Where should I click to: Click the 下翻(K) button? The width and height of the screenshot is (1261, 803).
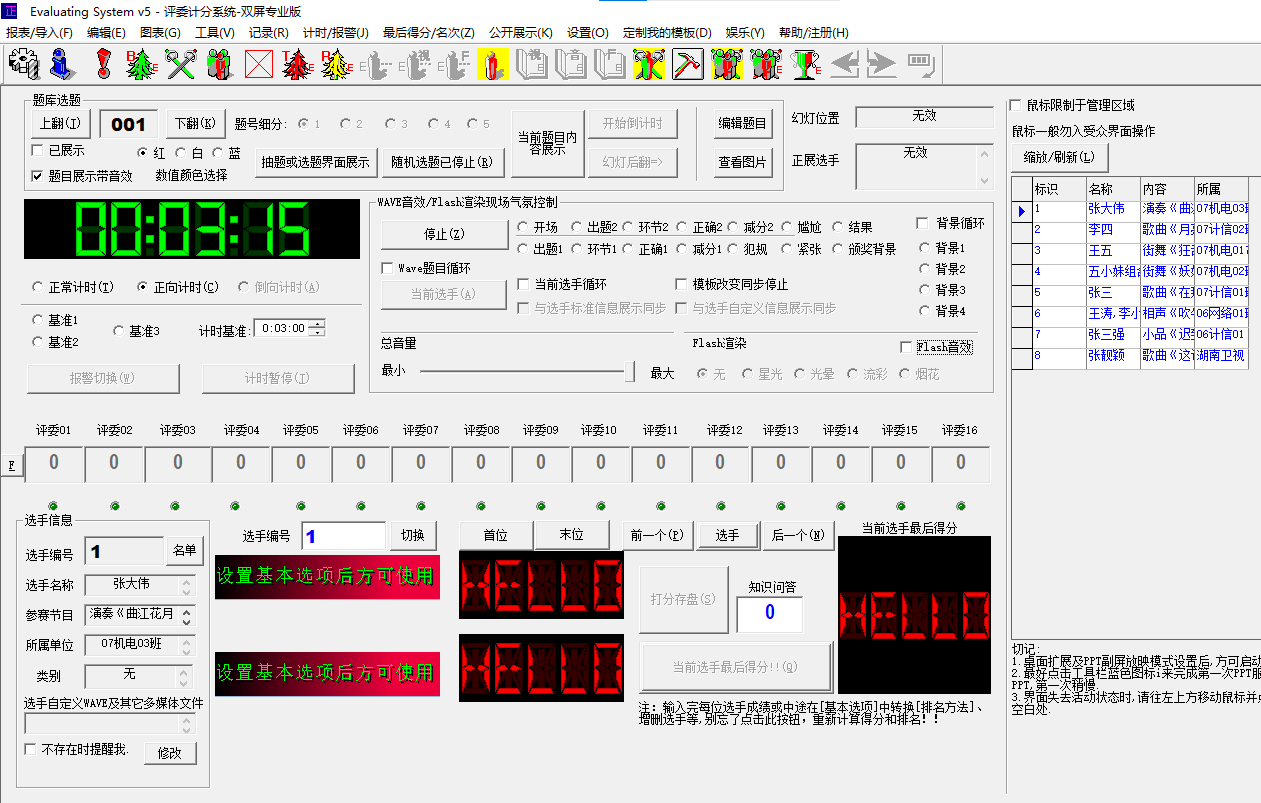[195, 124]
